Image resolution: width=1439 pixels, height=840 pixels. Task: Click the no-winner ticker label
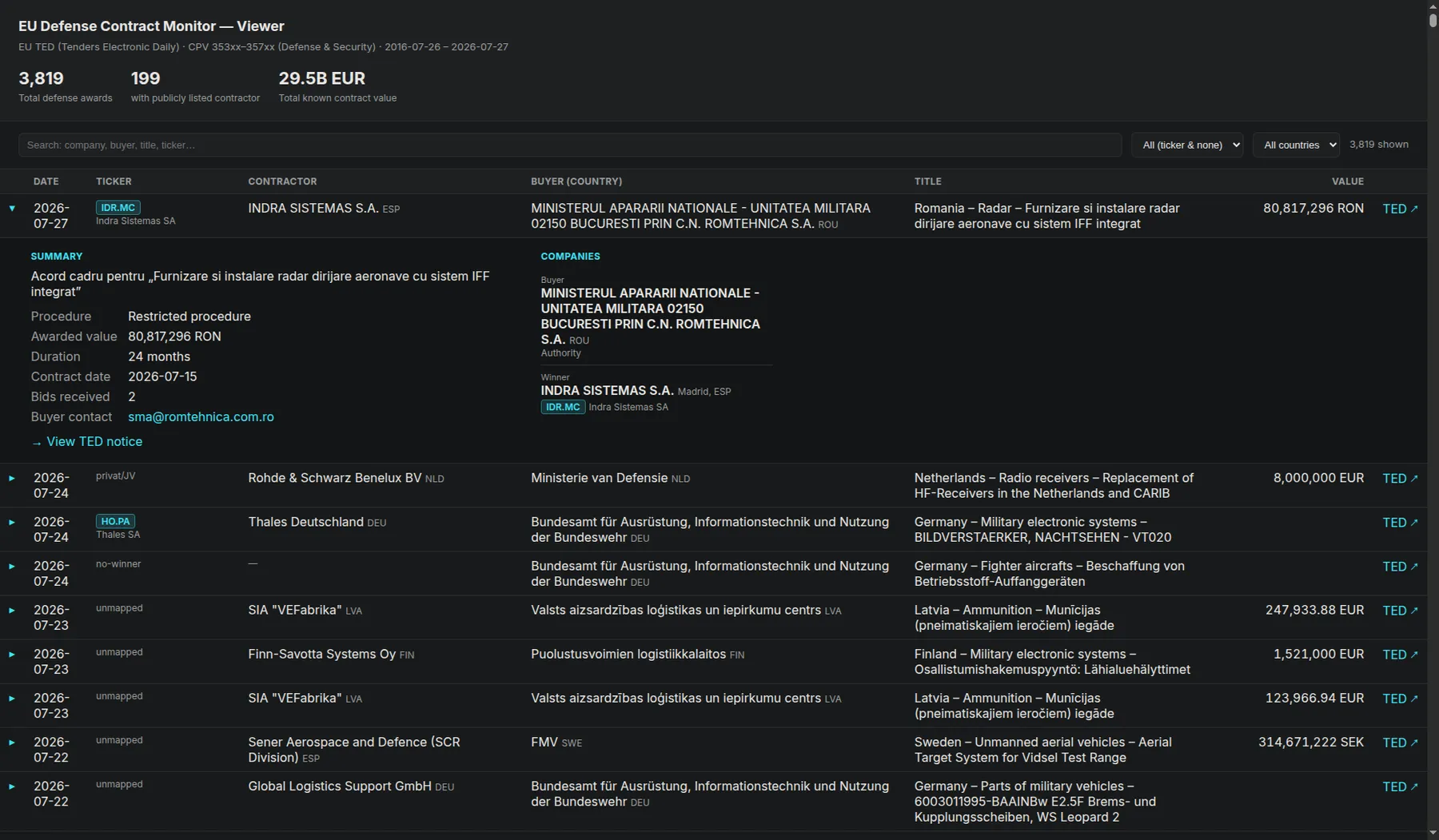118,563
